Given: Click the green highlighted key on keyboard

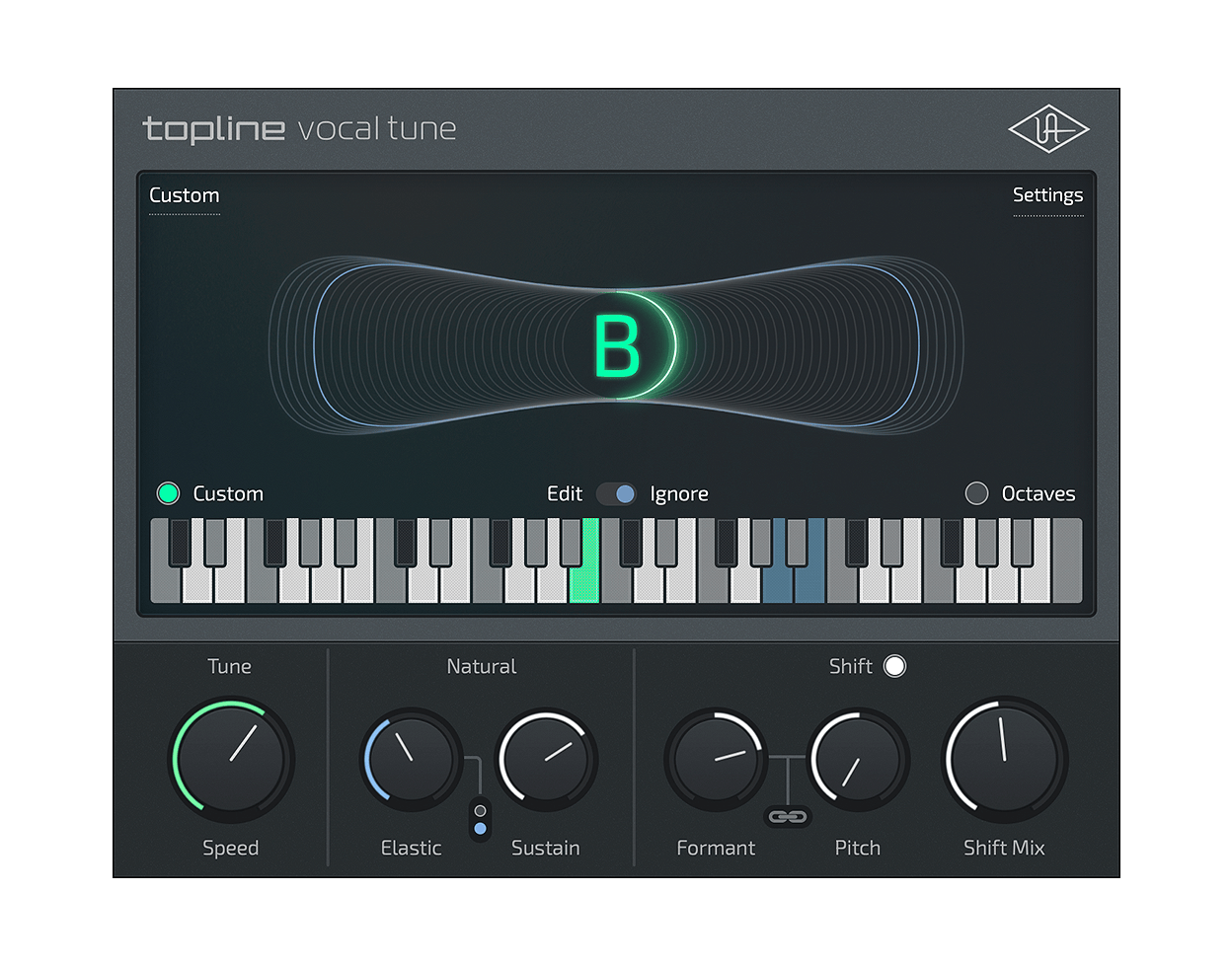Looking at the screenshot, I should (585, 582).
